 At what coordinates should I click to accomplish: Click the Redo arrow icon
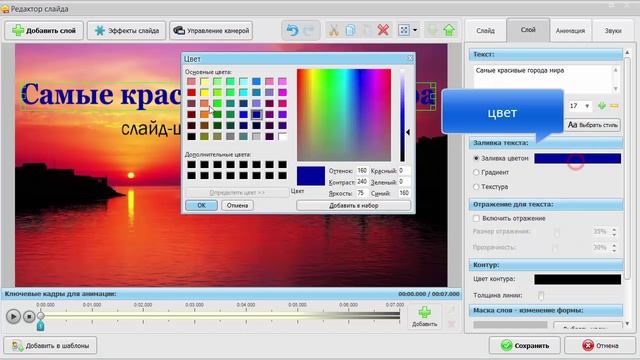(x=309, y=30)
